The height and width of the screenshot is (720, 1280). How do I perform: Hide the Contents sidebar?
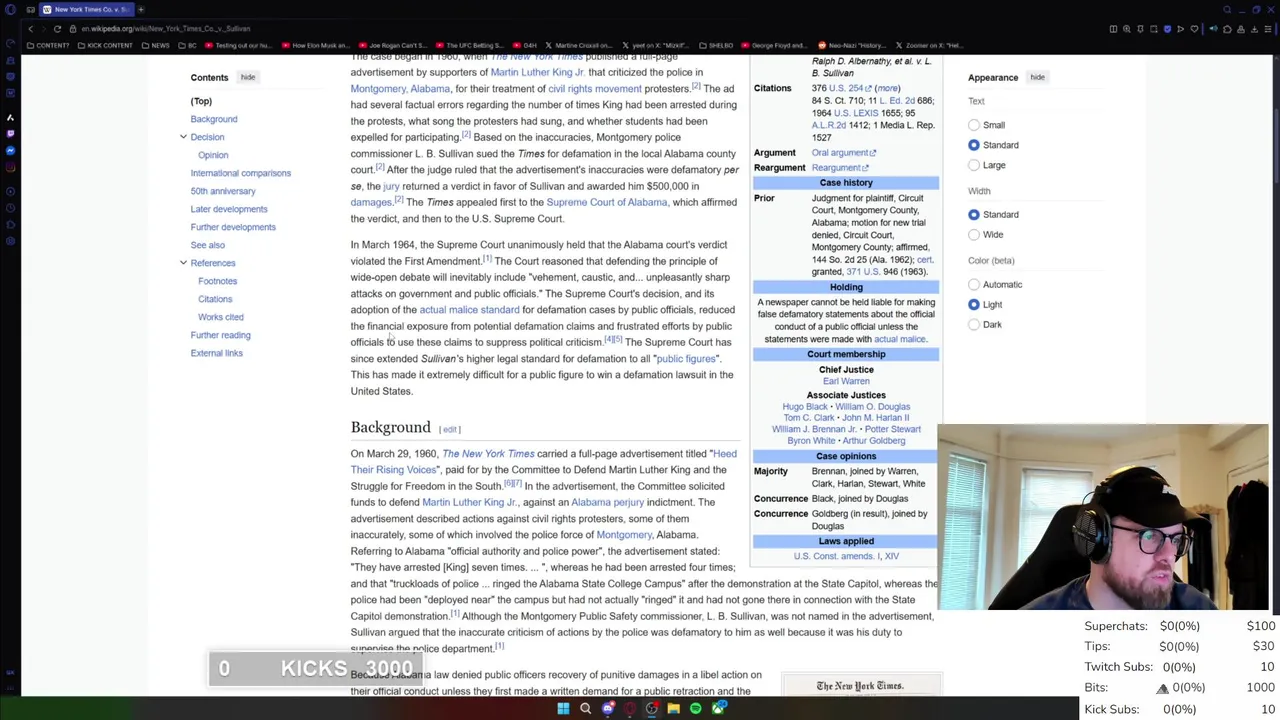coord(248,77)
